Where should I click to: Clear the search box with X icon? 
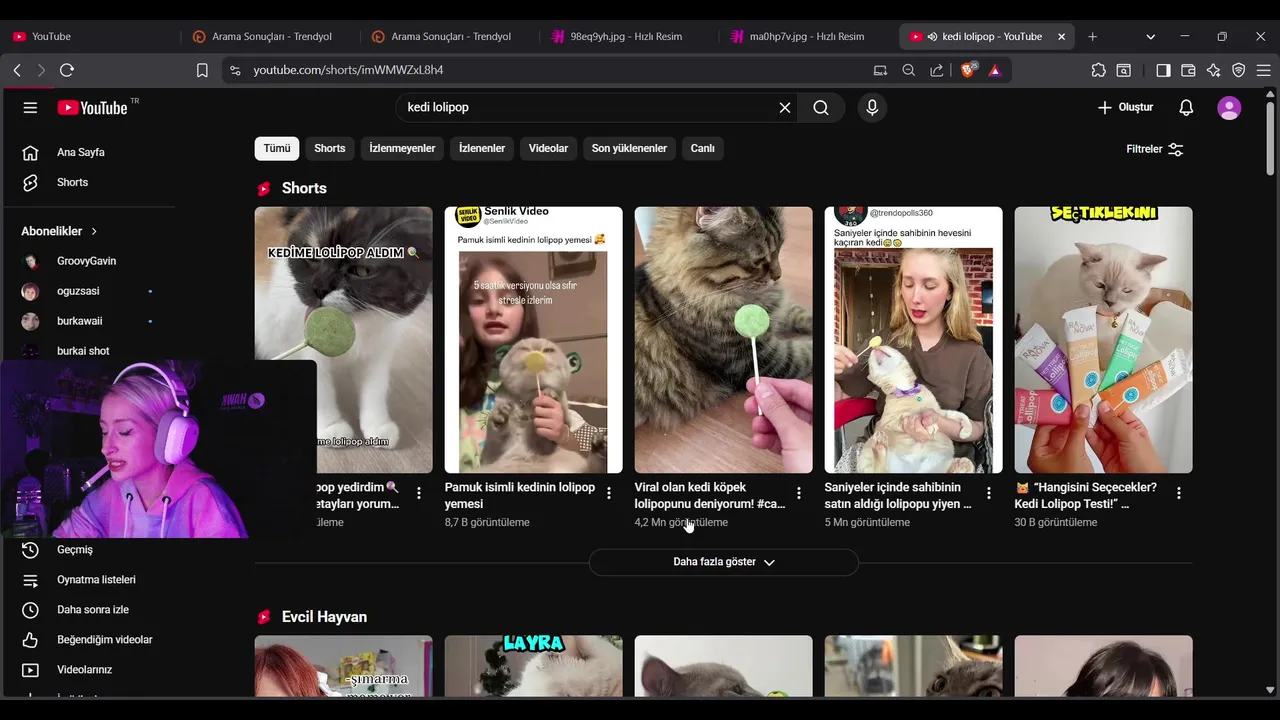[785, 108]
